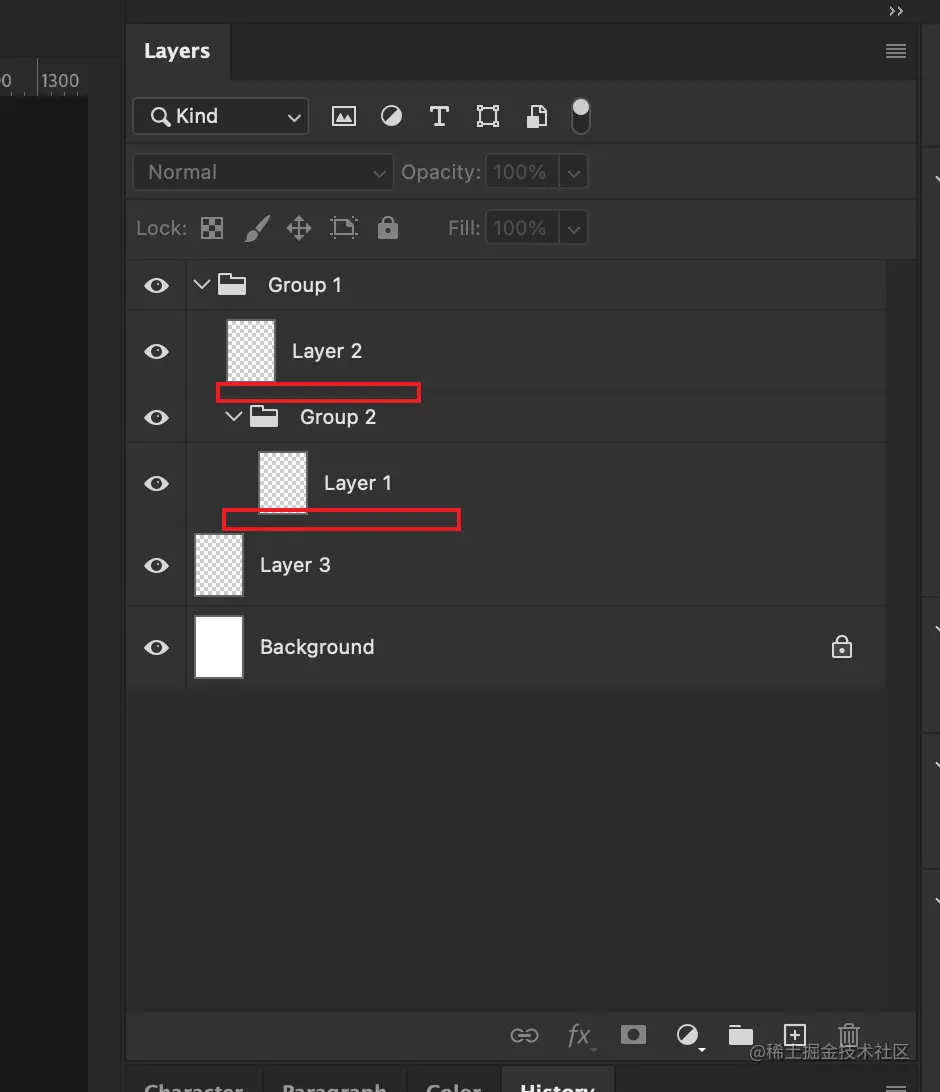This screenshot has width=940, height=1092.
Task: Collapse Group 1 chevron
Action: [x=202, y=284]
